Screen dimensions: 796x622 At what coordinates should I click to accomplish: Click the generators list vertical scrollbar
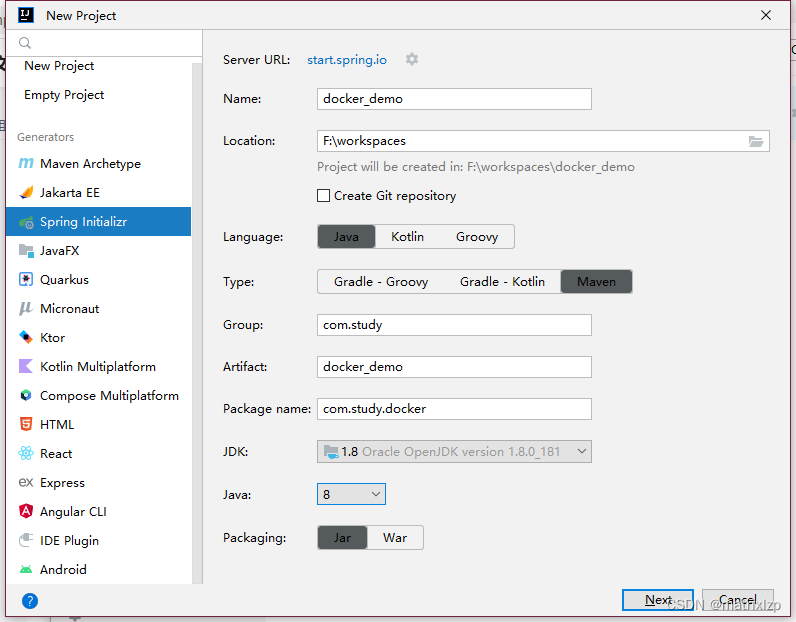tap(197, 323)
